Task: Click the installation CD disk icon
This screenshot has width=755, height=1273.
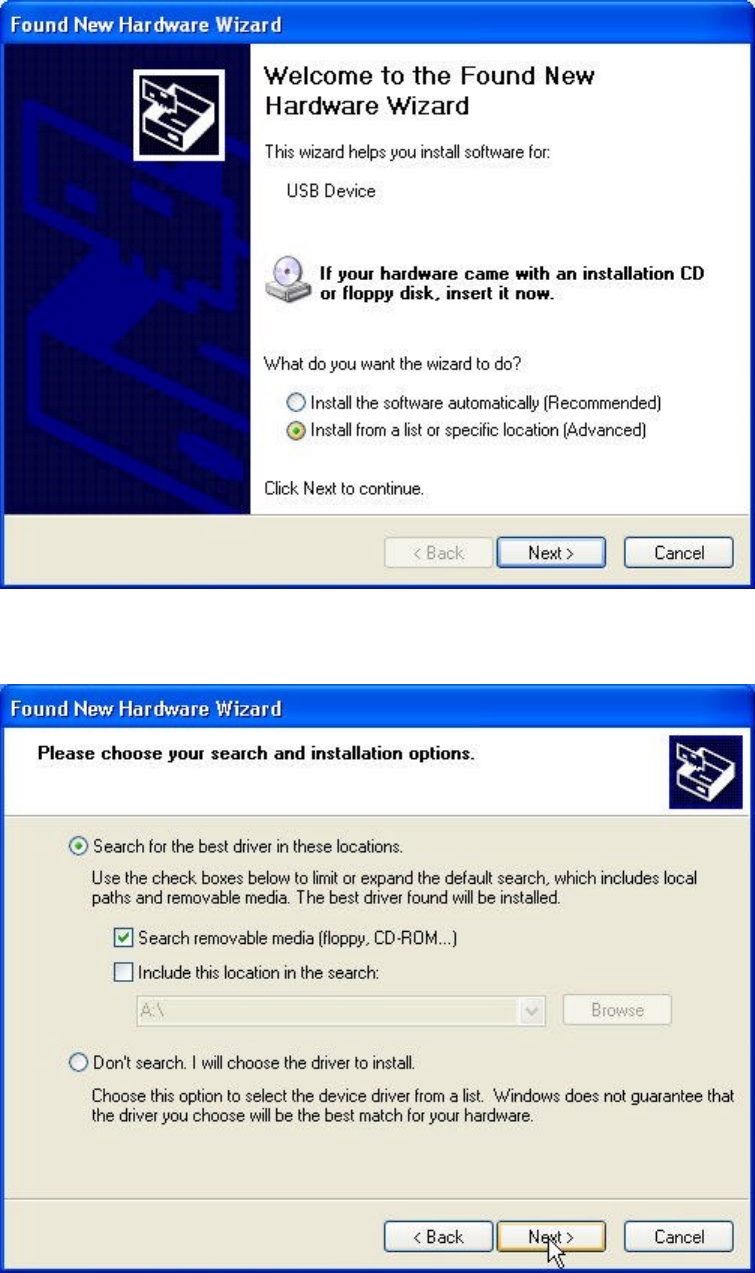Action: coord(286,280)
